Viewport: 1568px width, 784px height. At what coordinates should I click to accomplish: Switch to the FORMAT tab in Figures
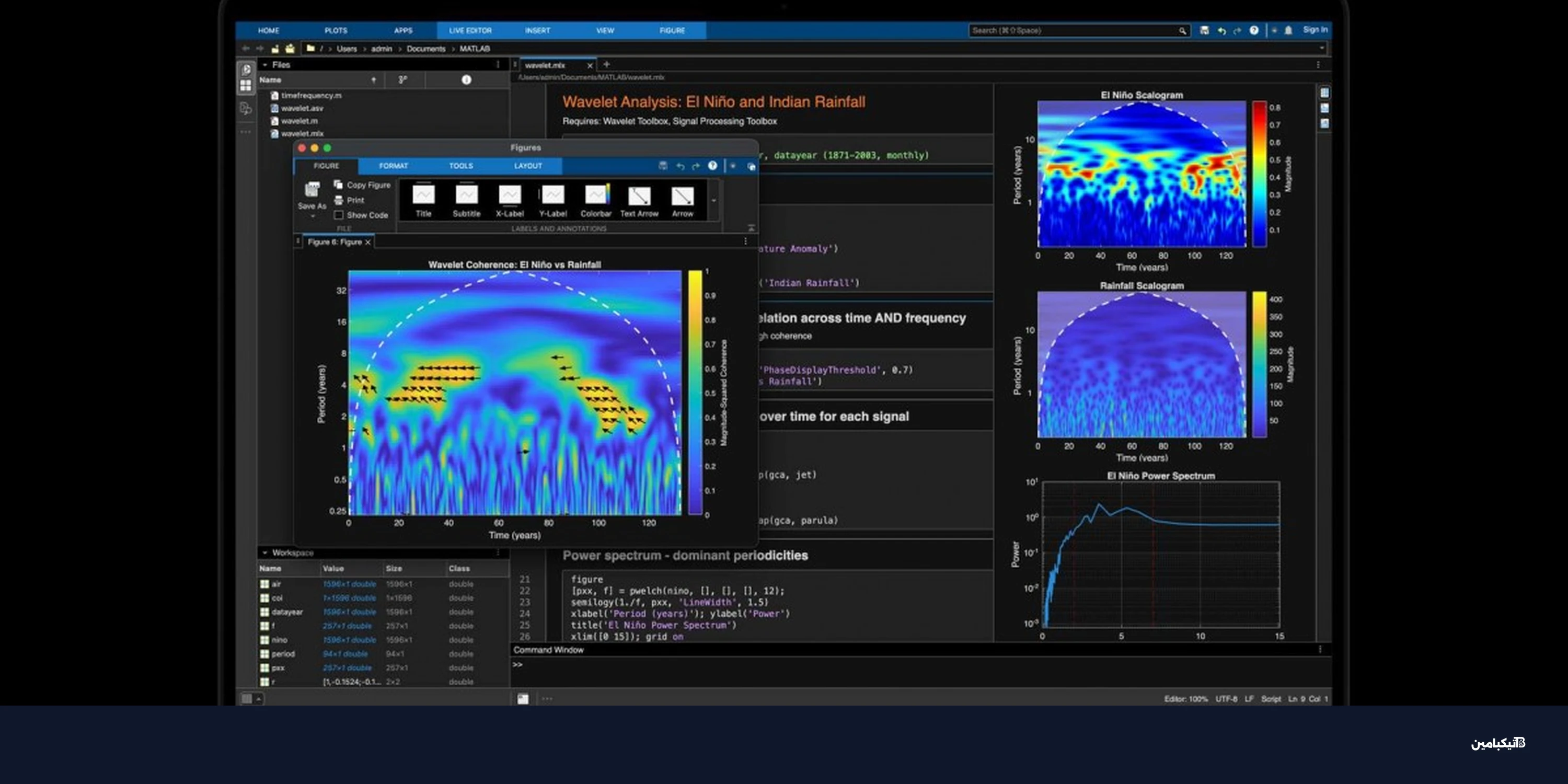[x=393, y=166]
